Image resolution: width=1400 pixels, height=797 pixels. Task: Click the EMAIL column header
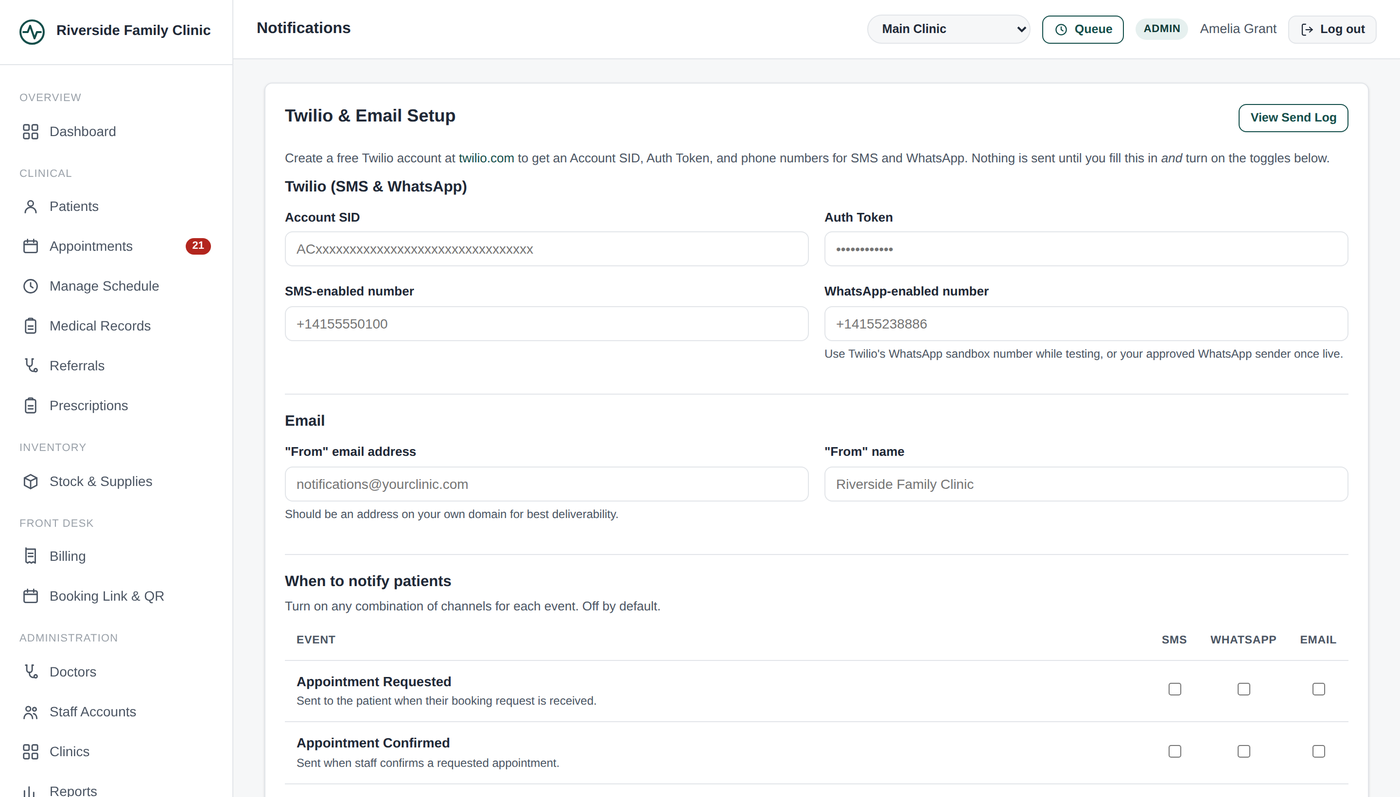1318,640
